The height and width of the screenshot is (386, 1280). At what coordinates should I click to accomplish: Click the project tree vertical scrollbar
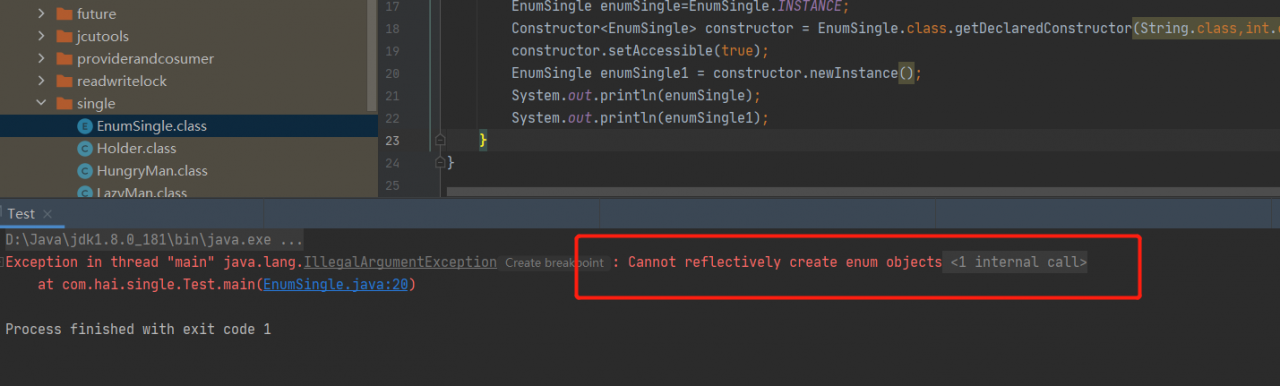click(x=372, y=55)
